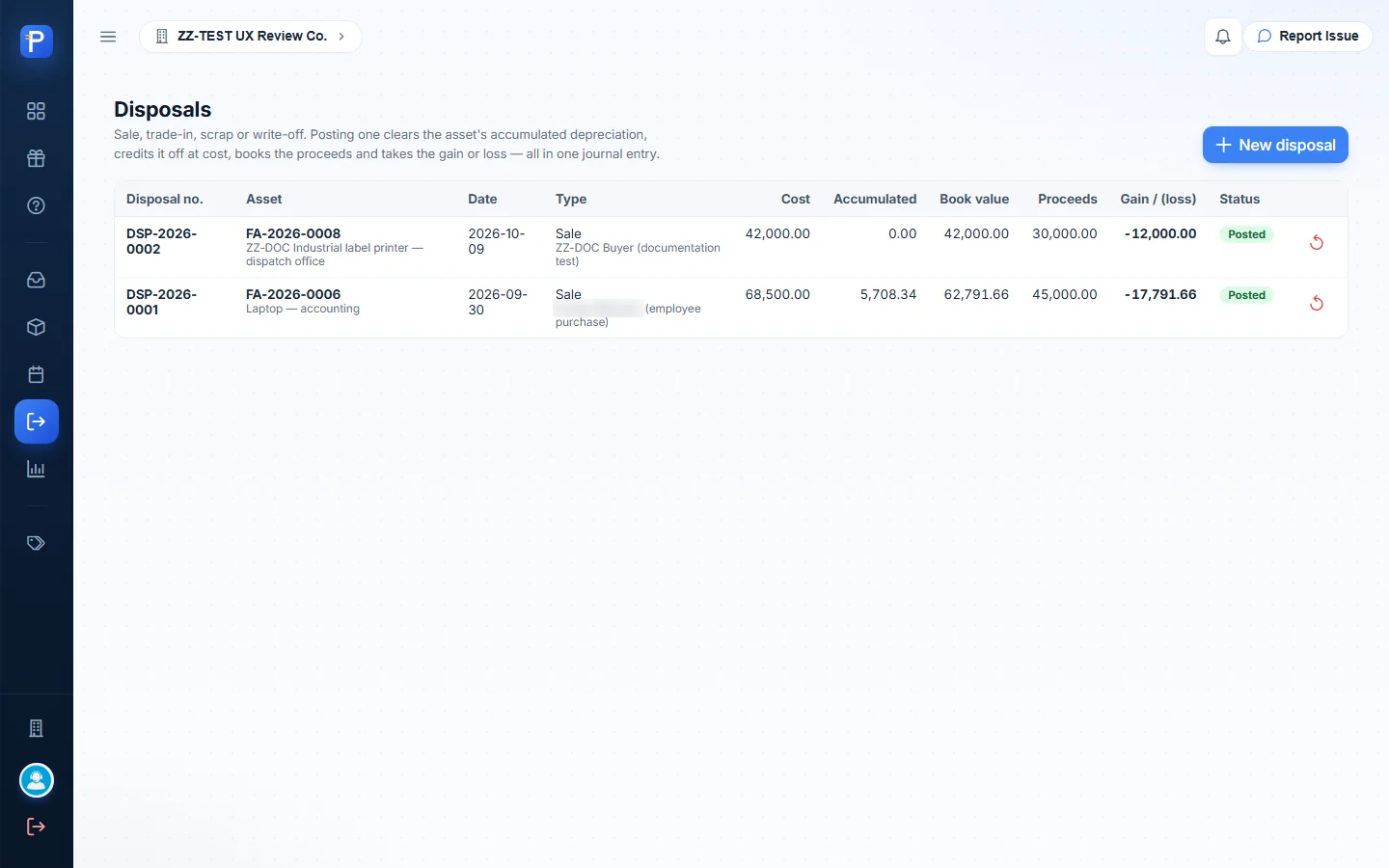
Task: Click the Report Issue button
Action: click(1308, 37)
